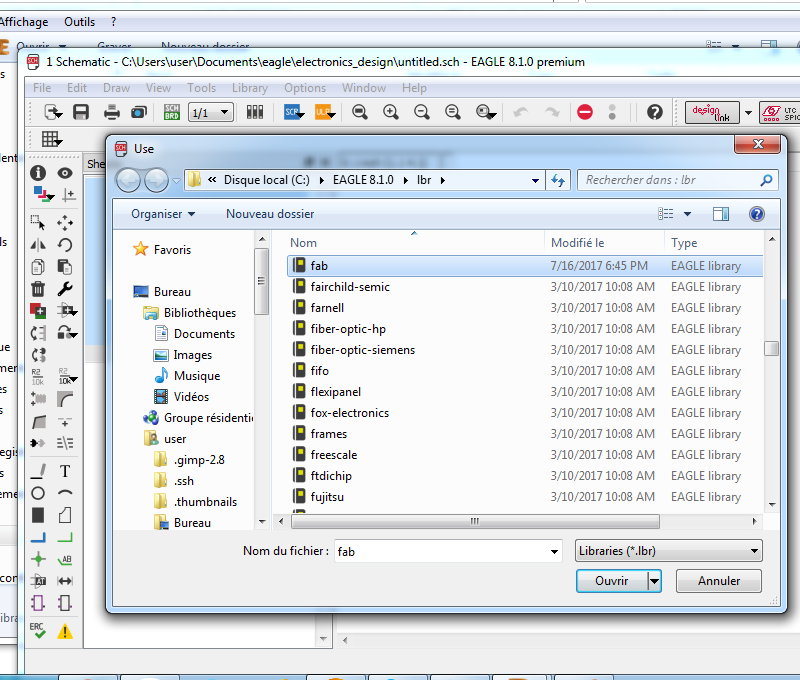Select the Name tool (R2 10k)
Screen dimensions: 800x680
click(38, 377)
